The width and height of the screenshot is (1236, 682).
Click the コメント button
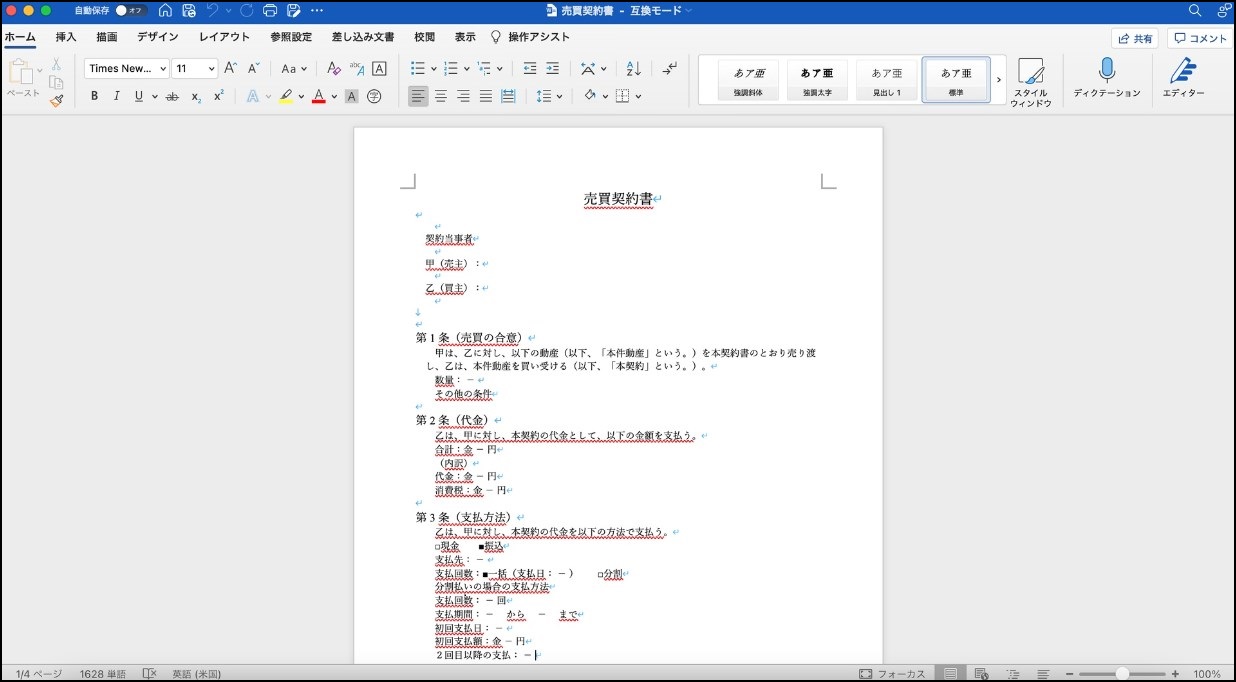pos(1200,38)
